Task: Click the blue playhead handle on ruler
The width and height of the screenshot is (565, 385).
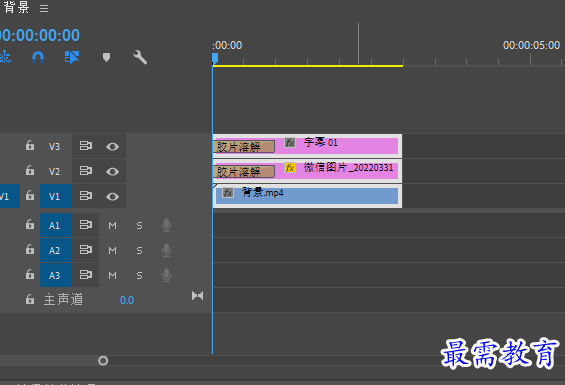Action: pos(215,58)
